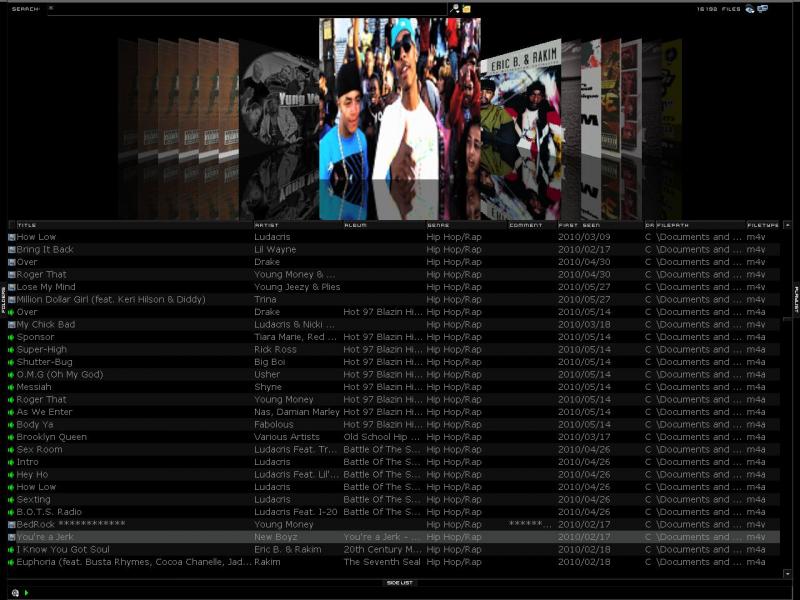The height and width of the screenshot is (600, 800).
Task: Open search options magnifier icon
Action: point(454,8)
